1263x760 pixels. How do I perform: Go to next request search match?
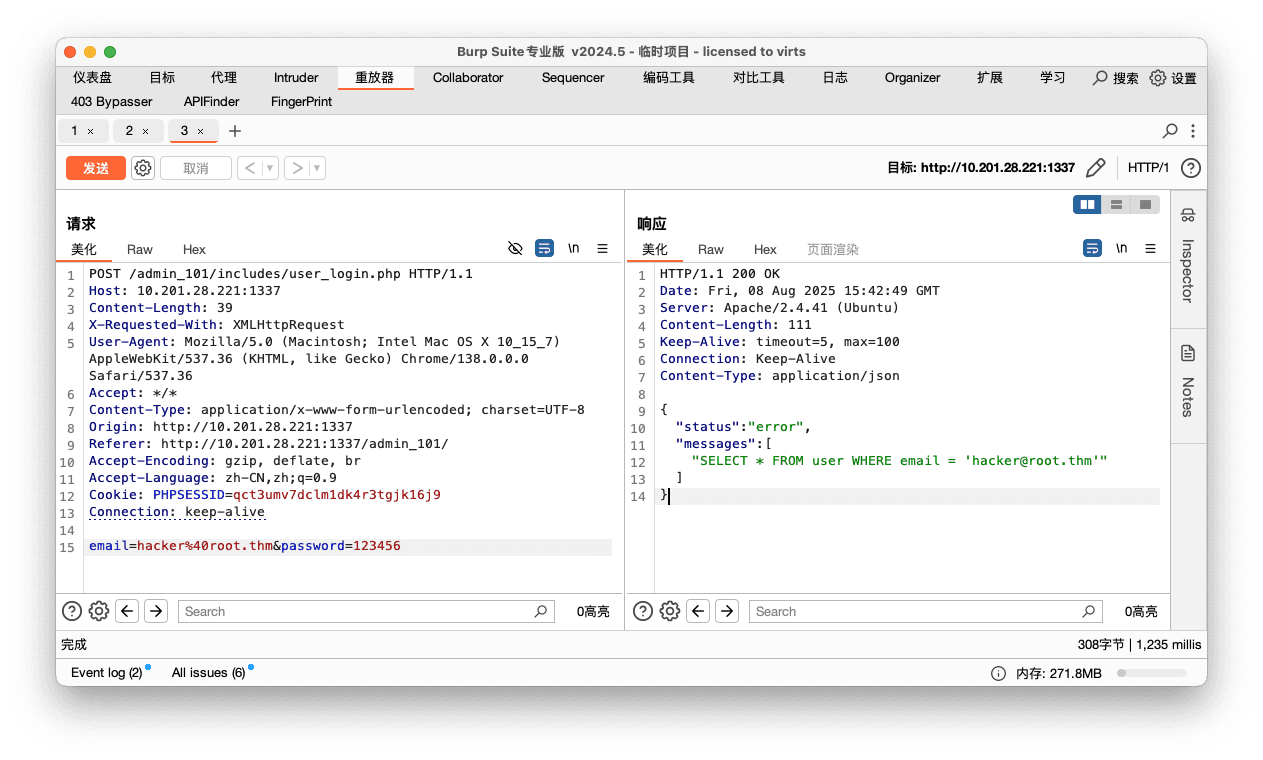(x=156, y=611)
